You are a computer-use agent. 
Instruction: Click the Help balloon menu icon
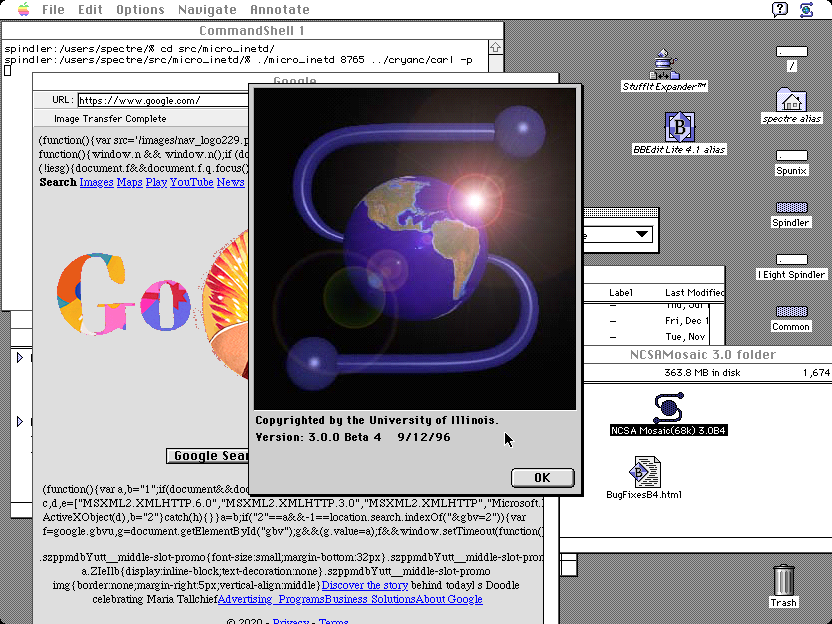click(x=779, y=10)
